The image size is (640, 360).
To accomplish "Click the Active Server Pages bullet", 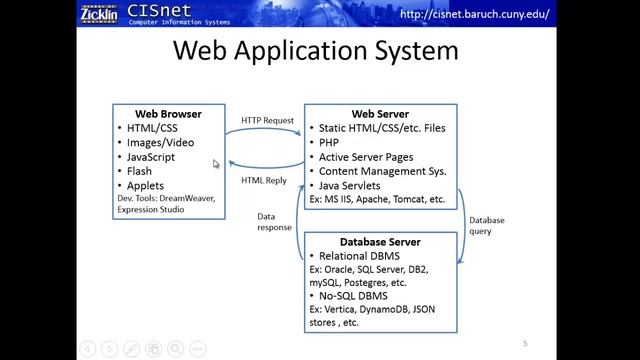I will point(366,157).
